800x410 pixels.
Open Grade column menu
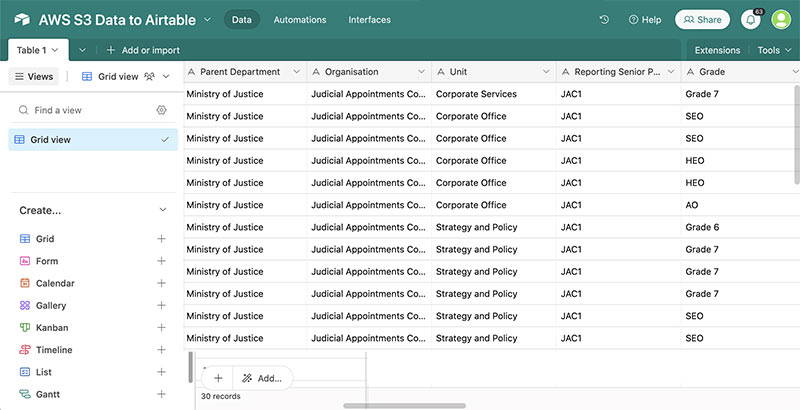[795, 72]
